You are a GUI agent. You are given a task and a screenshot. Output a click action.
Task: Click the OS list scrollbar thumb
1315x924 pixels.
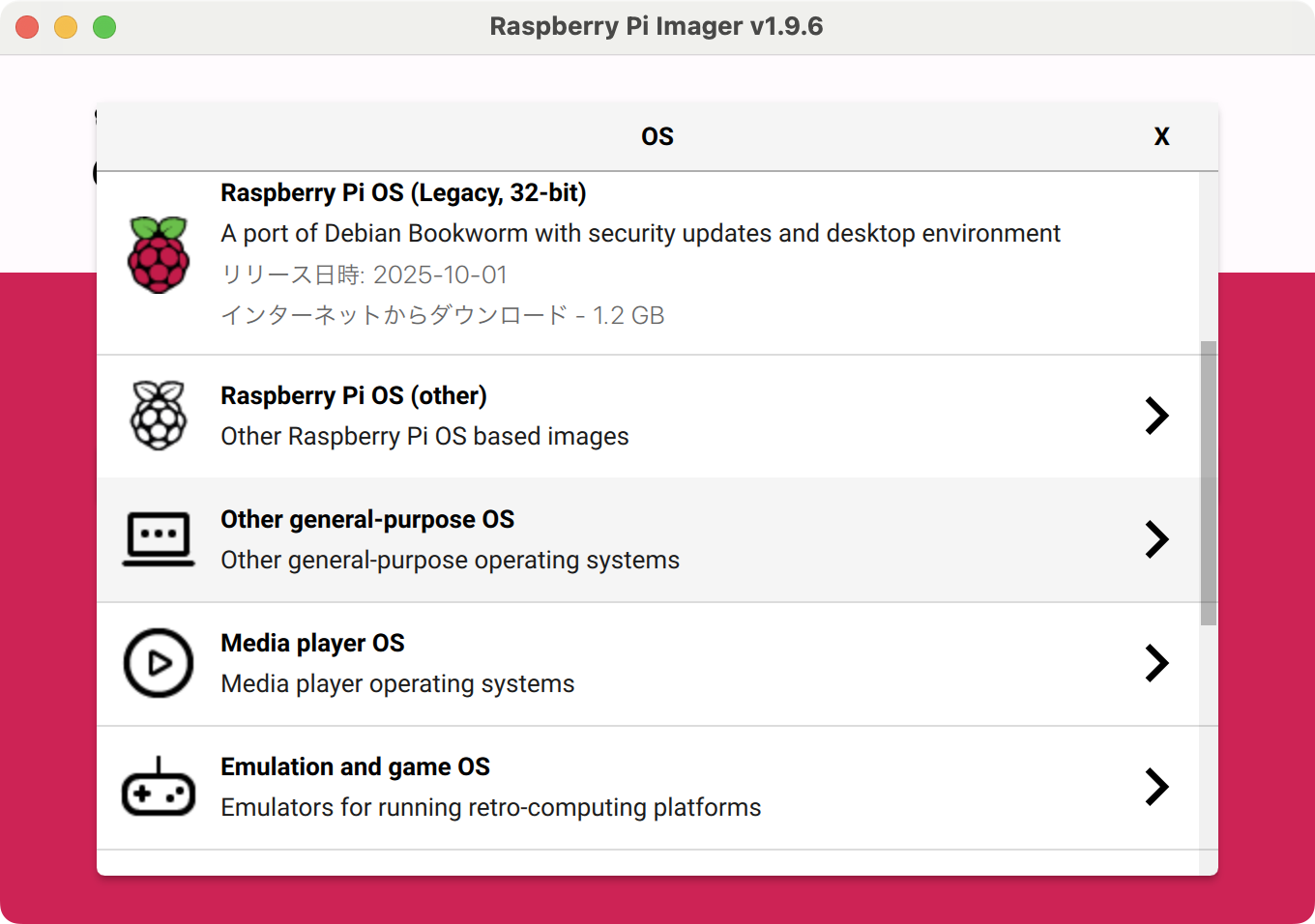(x=1209, y=483)
